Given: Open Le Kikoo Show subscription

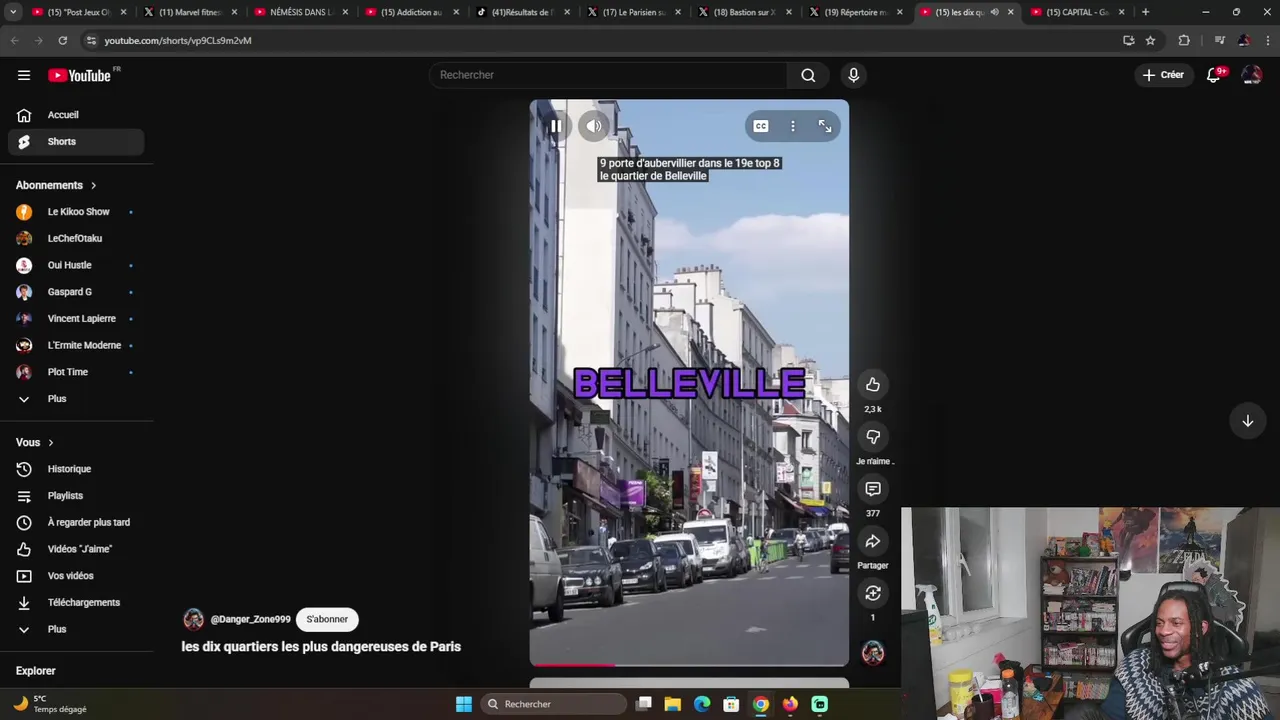Looking at the screenshot, I should (76, 212).
